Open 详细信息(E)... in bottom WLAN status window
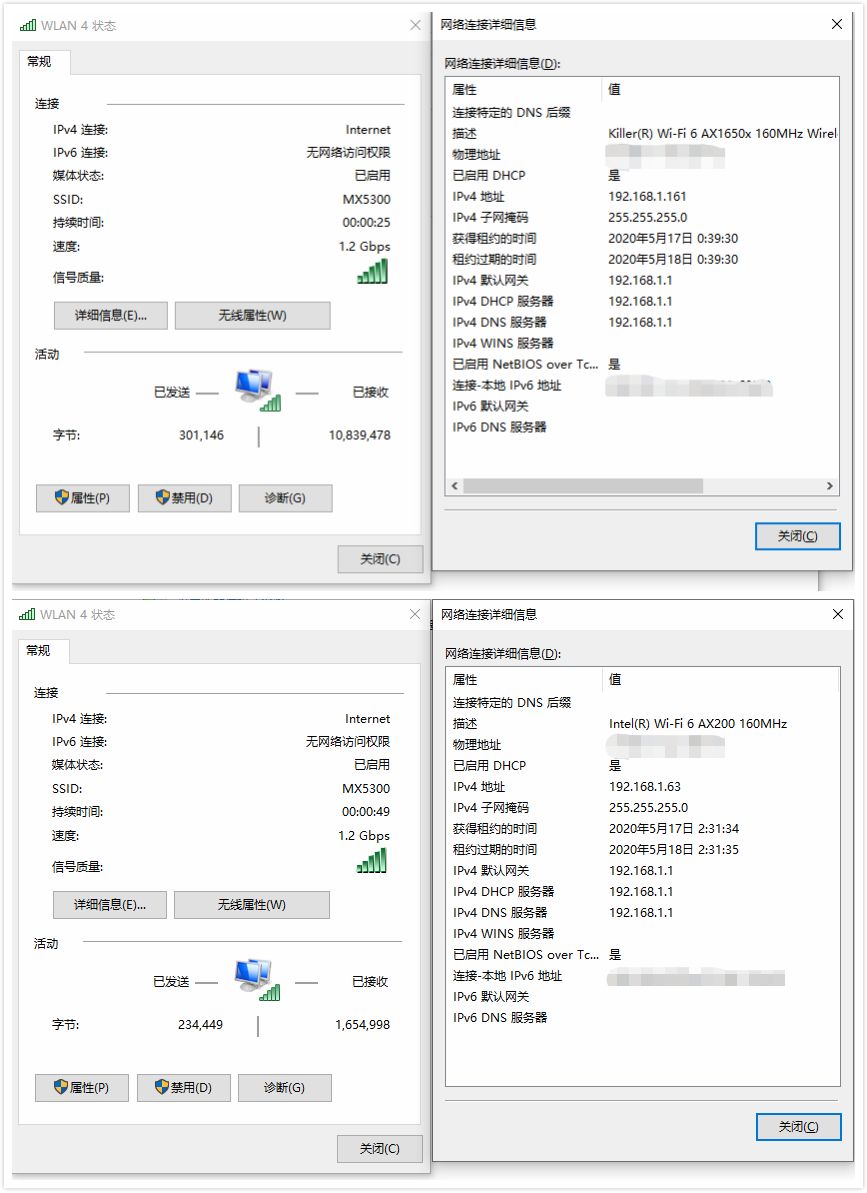This screenshot has width=867, height=1193. [x=110, y=905]
